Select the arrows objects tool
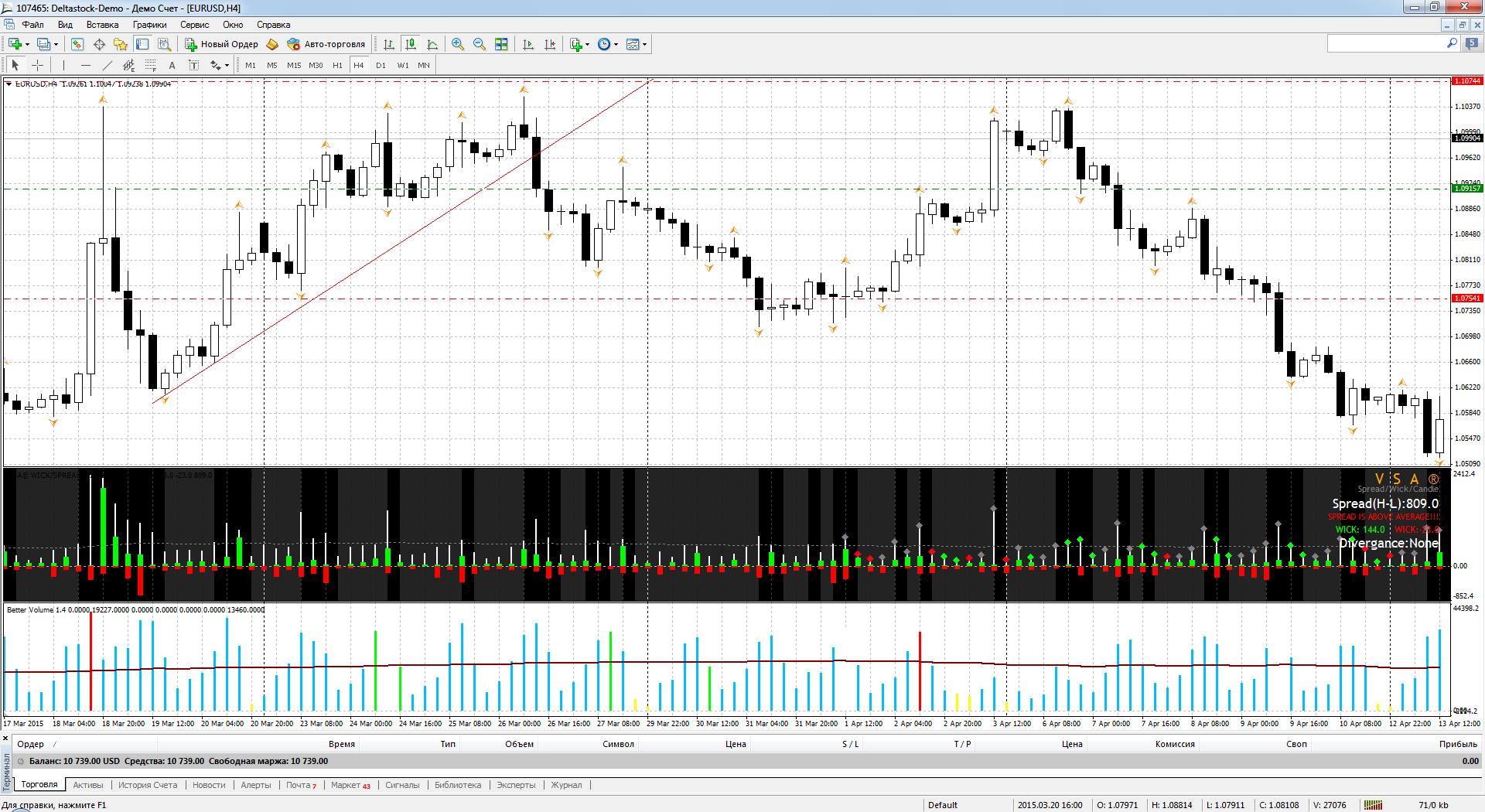This screenshot has height=812, width=1485. tap(216, 65)
